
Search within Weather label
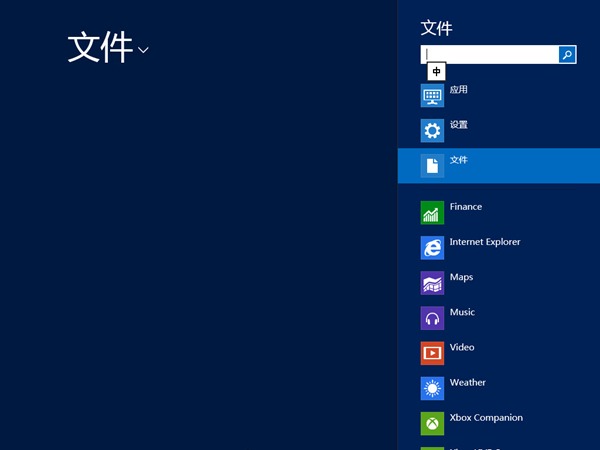(468, 383)
